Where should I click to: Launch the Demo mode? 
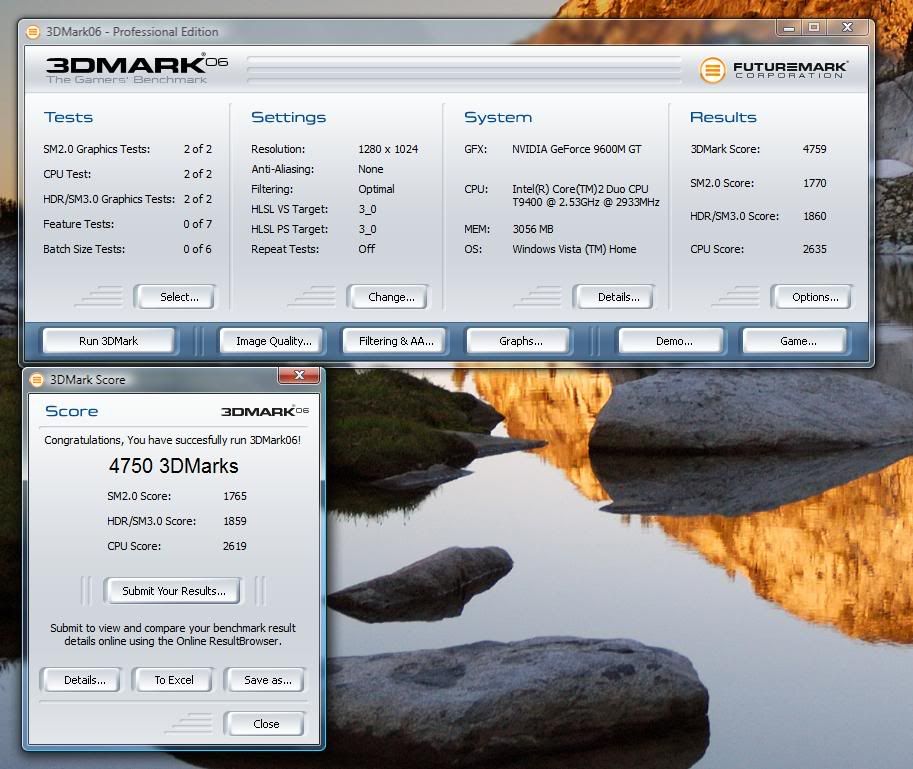pos(673,341)
